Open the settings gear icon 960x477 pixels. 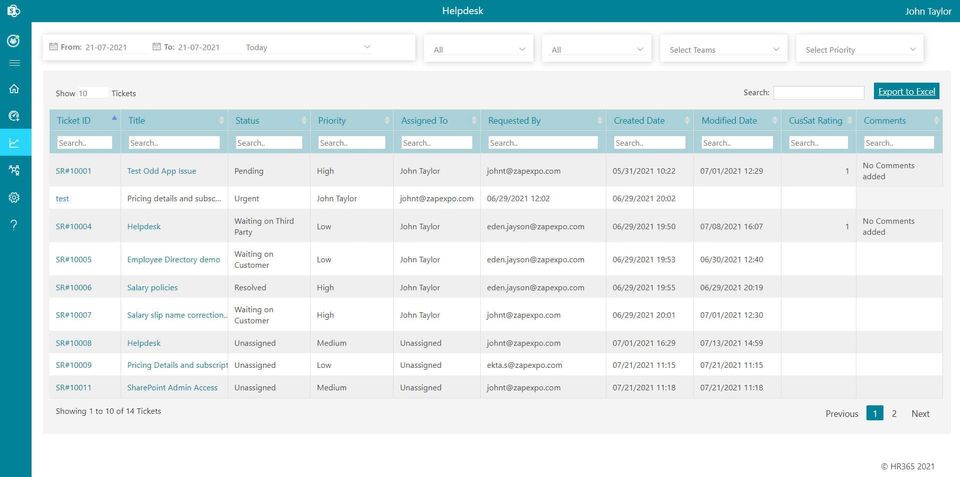[14, 197]
